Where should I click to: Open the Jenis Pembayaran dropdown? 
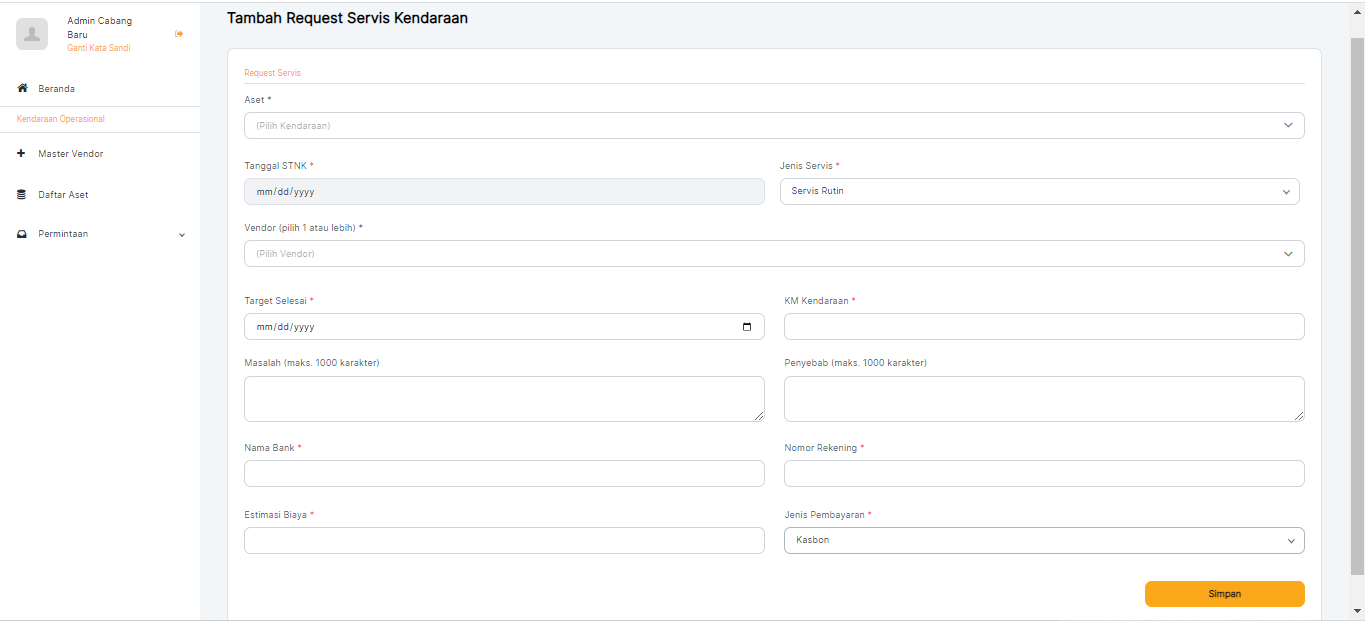click(x=1043, y=541)
